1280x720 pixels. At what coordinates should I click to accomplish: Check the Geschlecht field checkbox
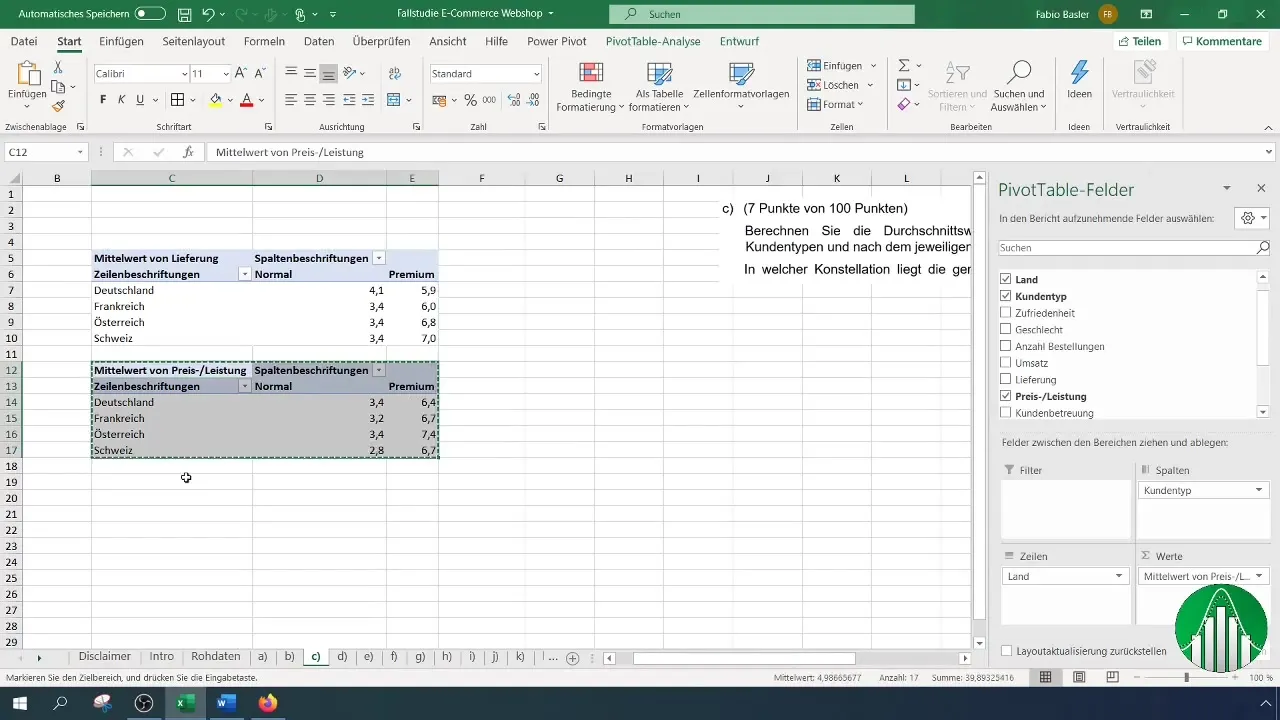(x=1006, y=330)
